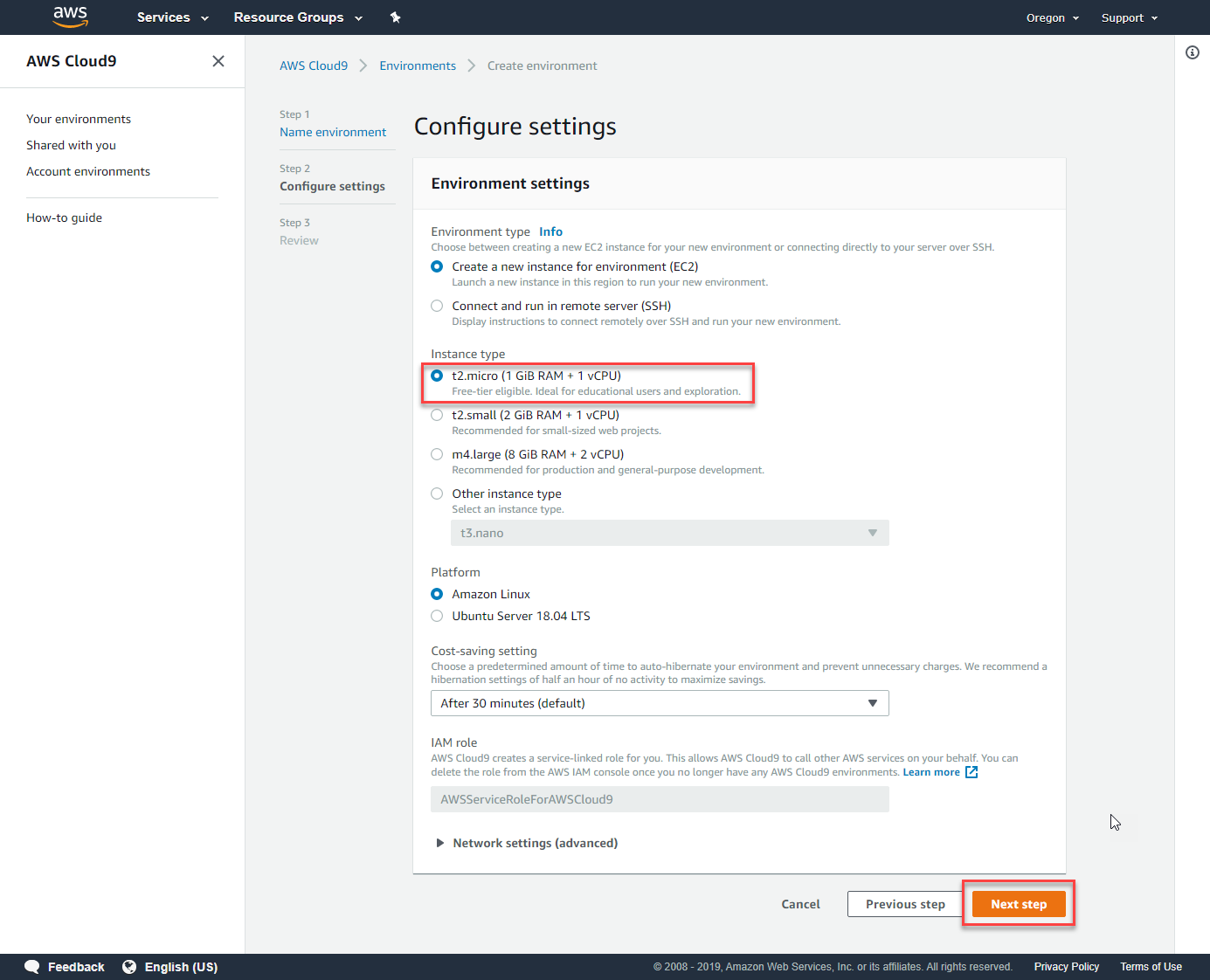This screenshot has width=1210, height=980.
Task: Click the Next step button
Action: coord(1019,904)
